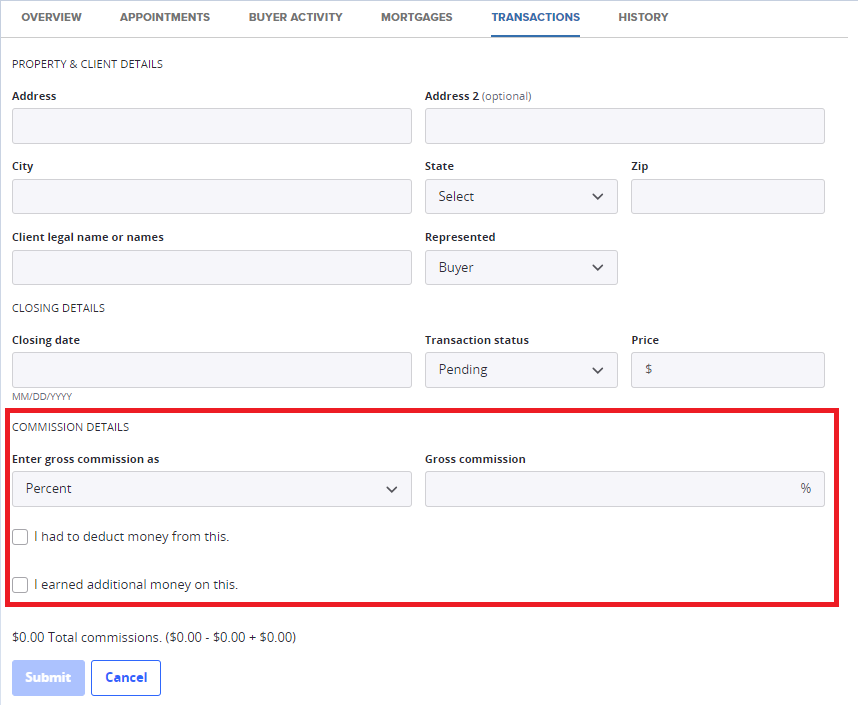858x705 pixels.
Task: Expand the Represented dropdown arrow
Action: tap(598, 268)
